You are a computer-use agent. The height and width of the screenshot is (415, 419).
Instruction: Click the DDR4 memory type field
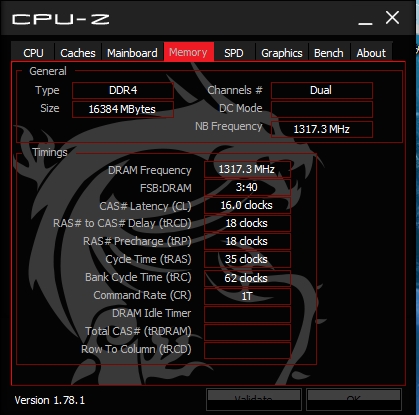coord(123,90)
